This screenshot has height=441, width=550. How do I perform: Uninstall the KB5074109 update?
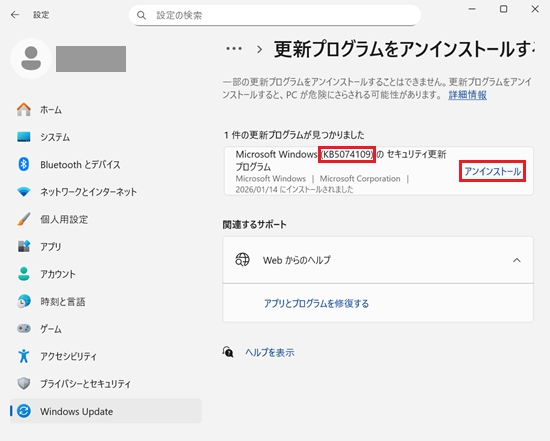(x=492, y=171)
